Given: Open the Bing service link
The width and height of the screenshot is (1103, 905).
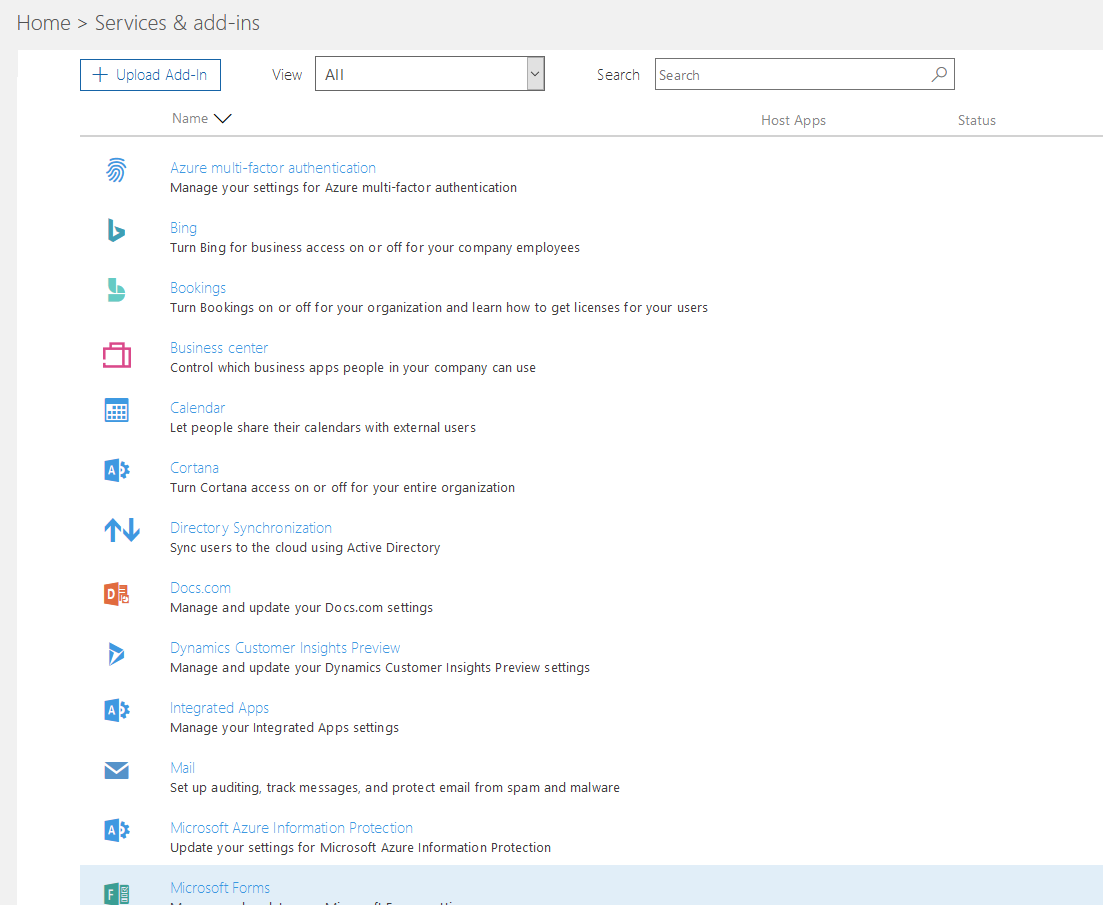Looking at the screenshot, I should [x=184, y=228].
